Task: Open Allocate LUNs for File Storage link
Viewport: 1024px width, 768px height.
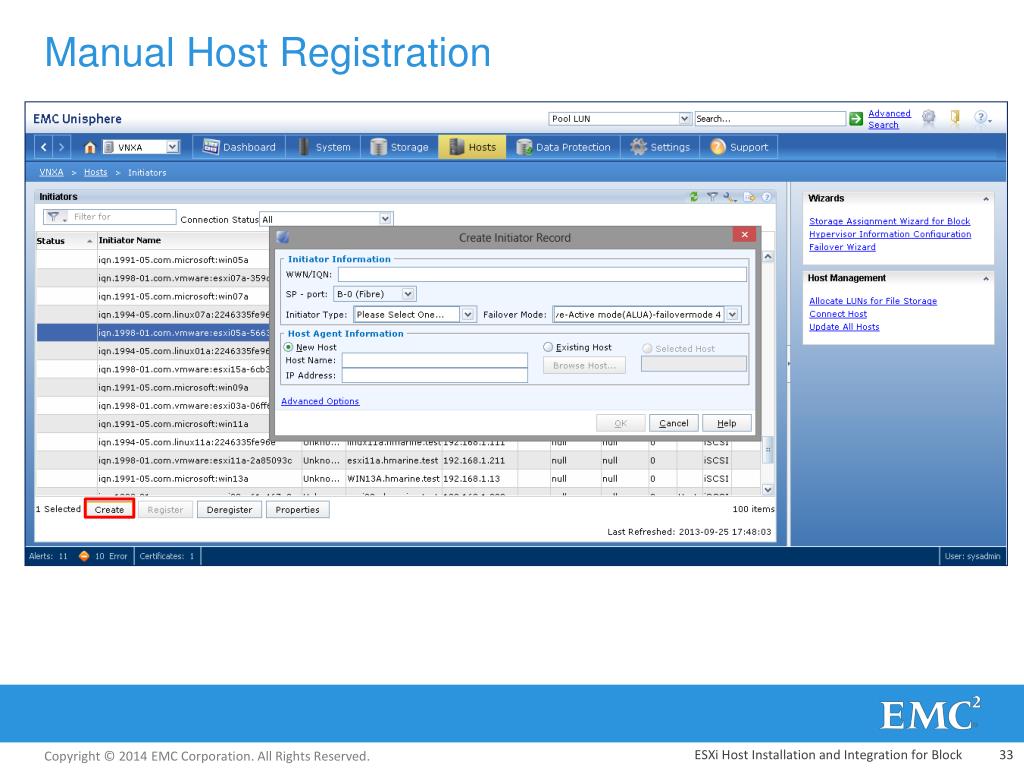Action: (873, 301)
